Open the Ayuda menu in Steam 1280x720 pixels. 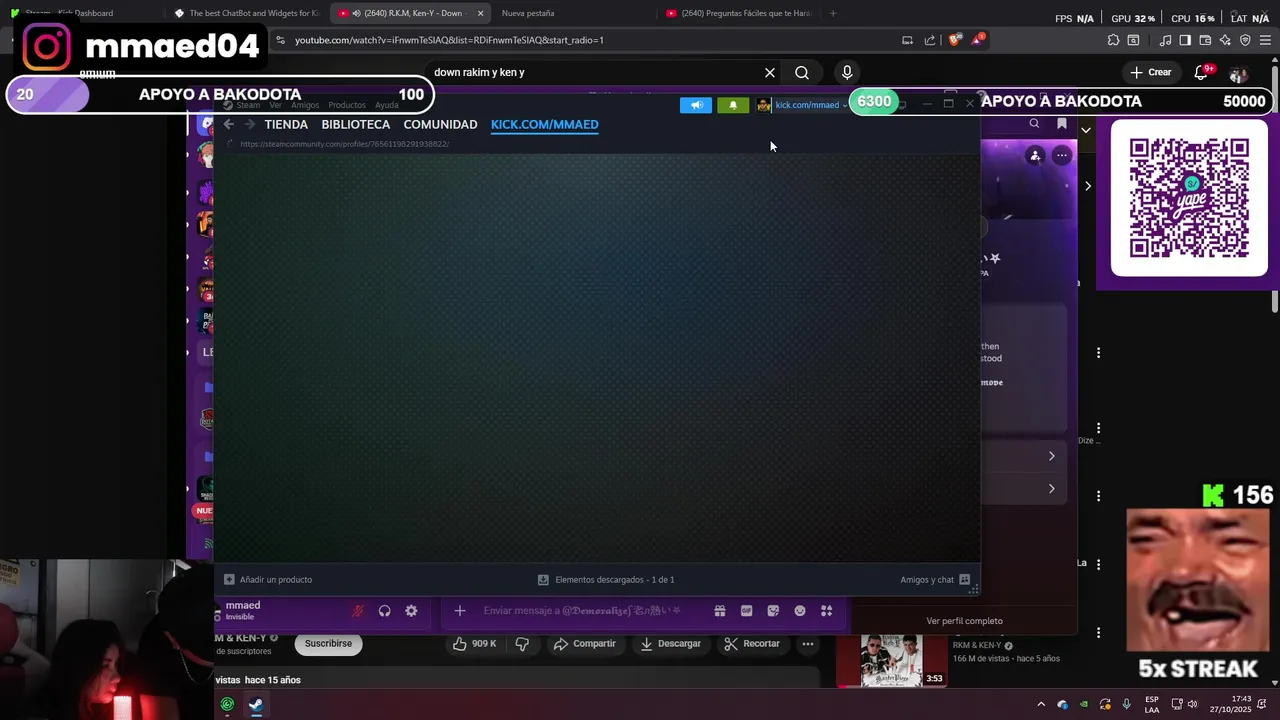tap(386, 105)
